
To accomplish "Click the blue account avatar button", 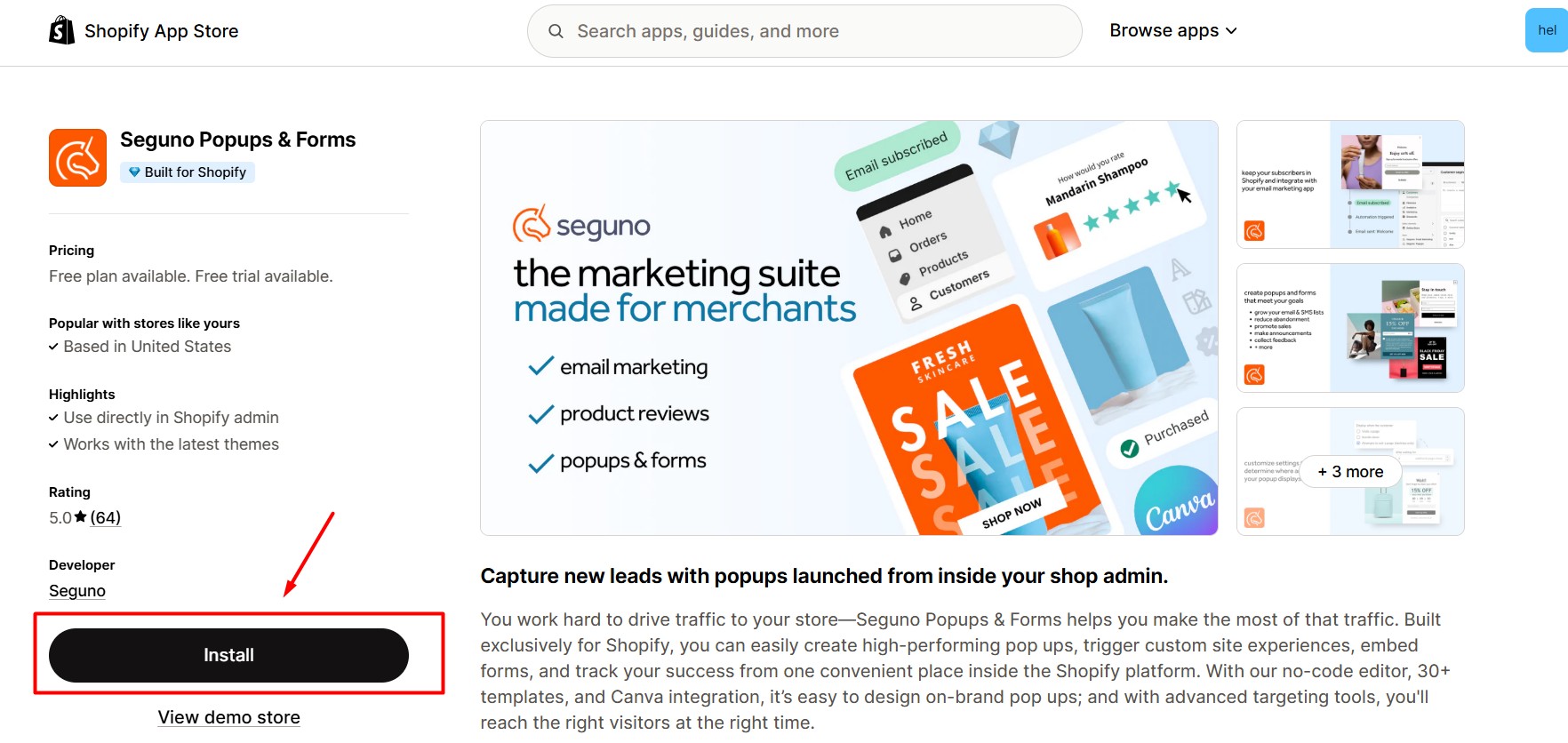I will click(1546, 30).
